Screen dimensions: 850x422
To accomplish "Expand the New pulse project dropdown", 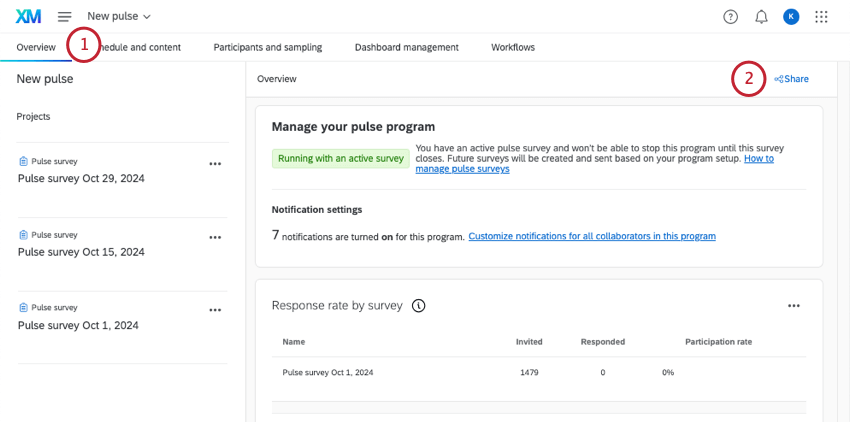I will [119, 16].
